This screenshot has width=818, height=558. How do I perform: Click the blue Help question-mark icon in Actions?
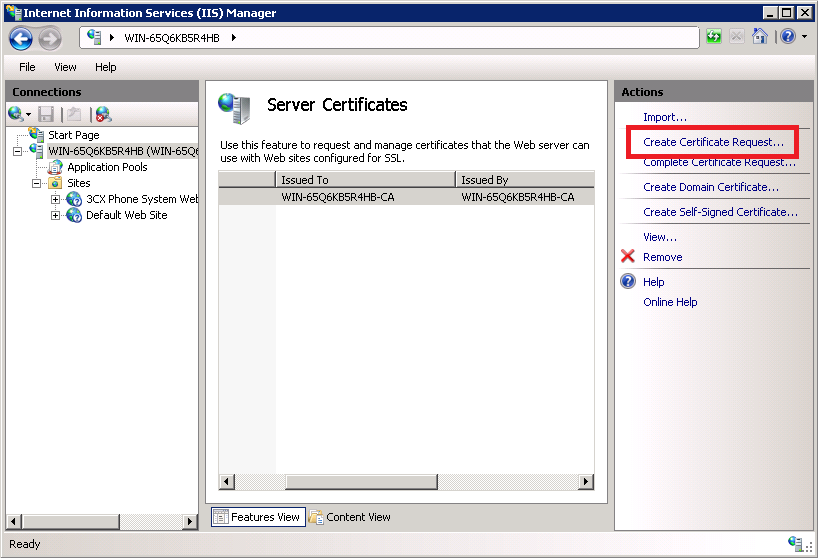[x=628, y=281]
